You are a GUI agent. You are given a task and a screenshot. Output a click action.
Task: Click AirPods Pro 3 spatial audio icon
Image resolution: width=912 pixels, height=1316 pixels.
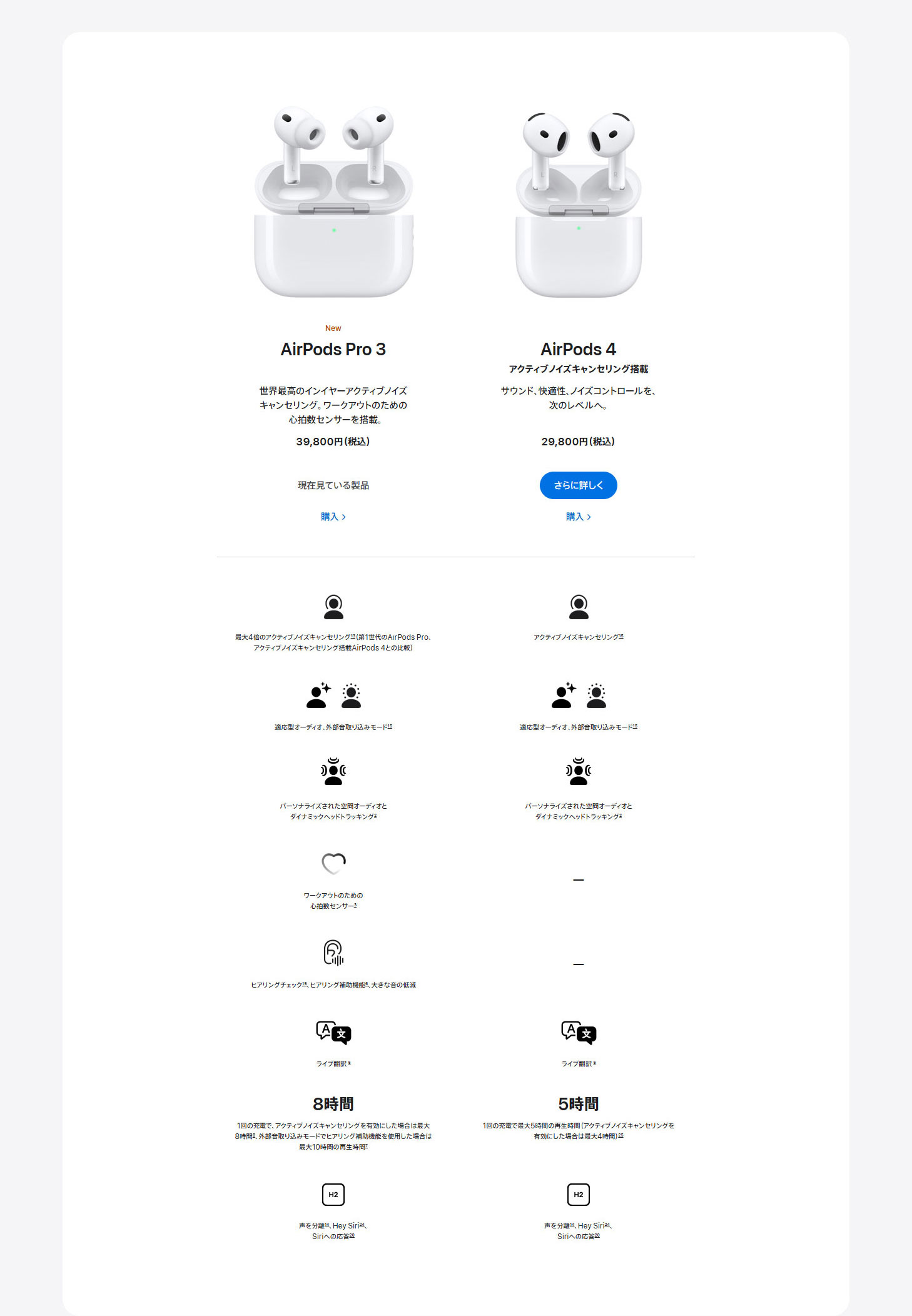(x=333, y=772)
